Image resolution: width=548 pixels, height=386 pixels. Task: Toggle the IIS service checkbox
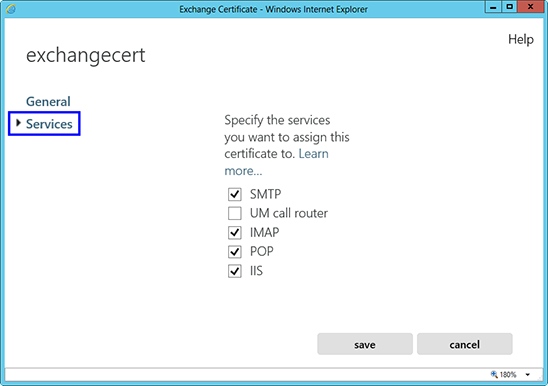pyautogui.click(x=235, y=271)
